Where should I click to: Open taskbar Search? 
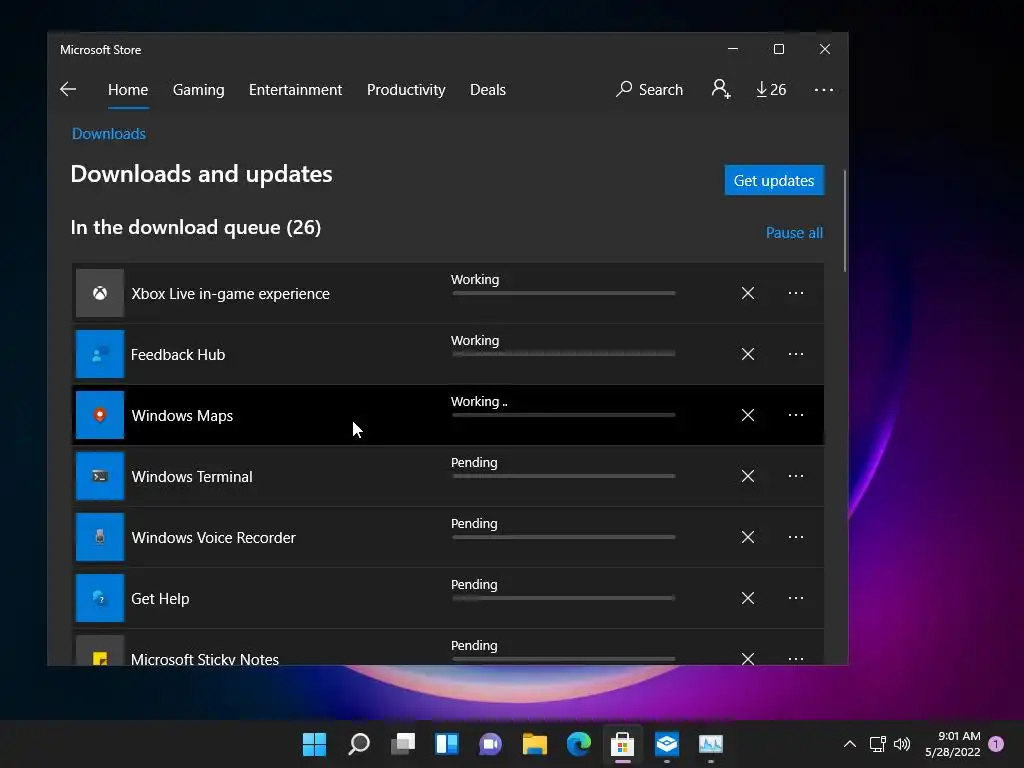359,744
